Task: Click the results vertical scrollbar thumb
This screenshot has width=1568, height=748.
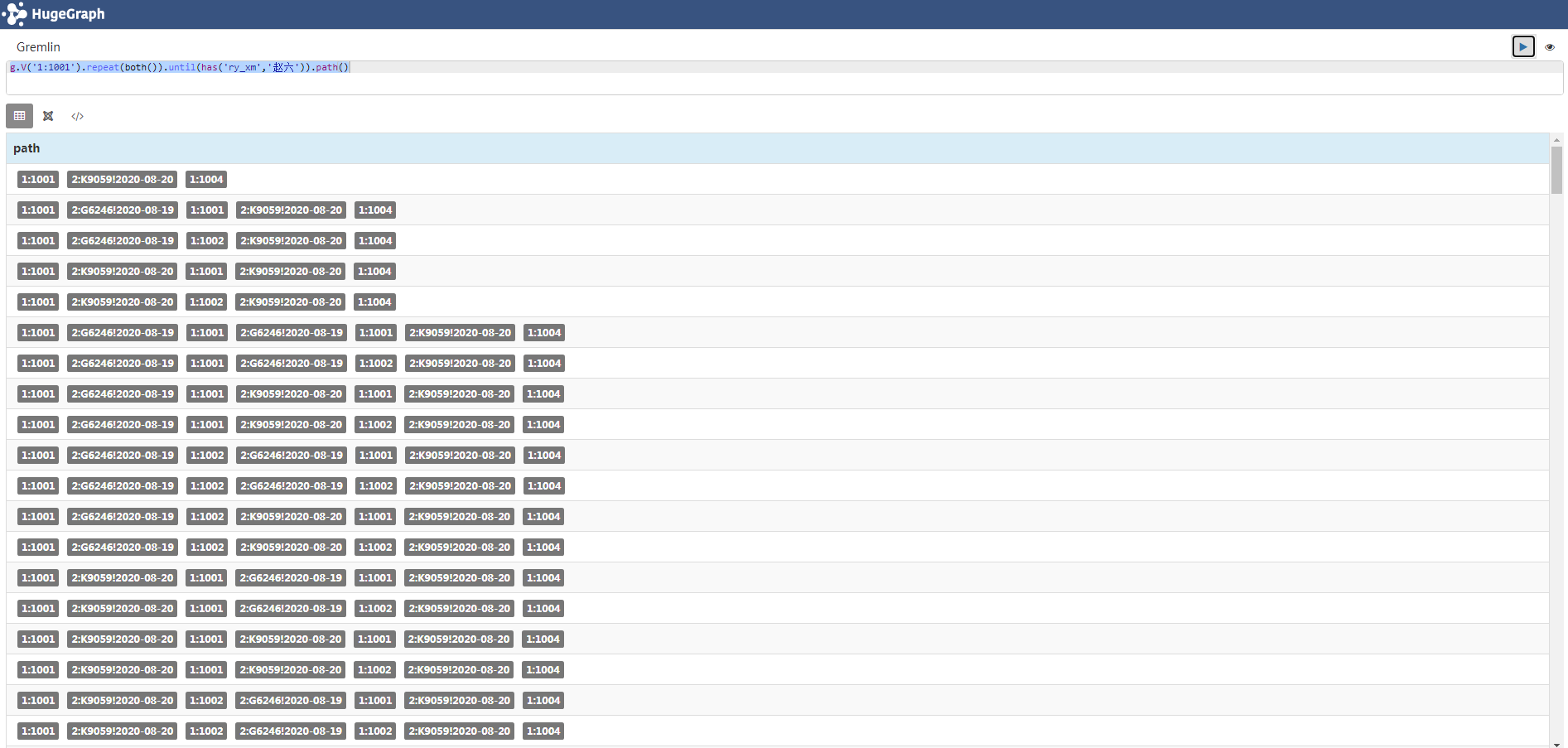Action: coord(1556,170)
